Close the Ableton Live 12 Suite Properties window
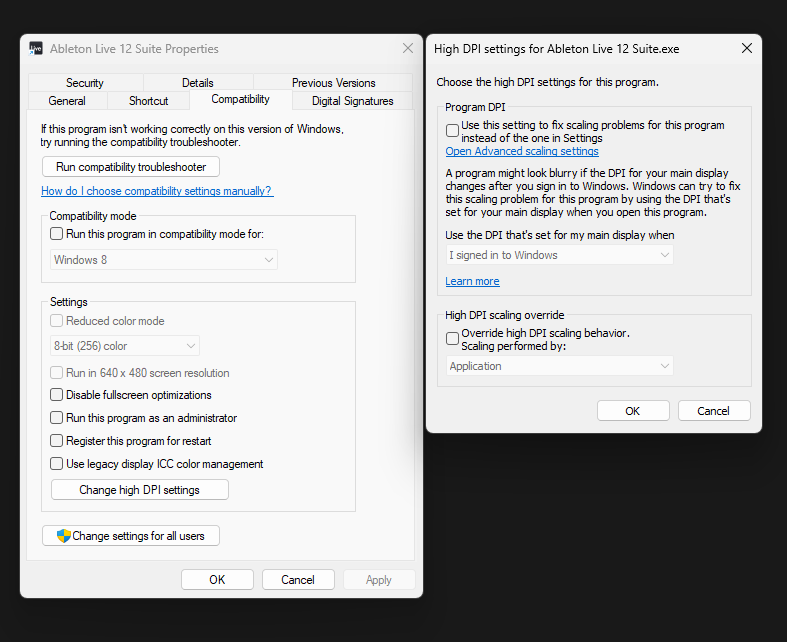787x642 pixels. point(407,49)
